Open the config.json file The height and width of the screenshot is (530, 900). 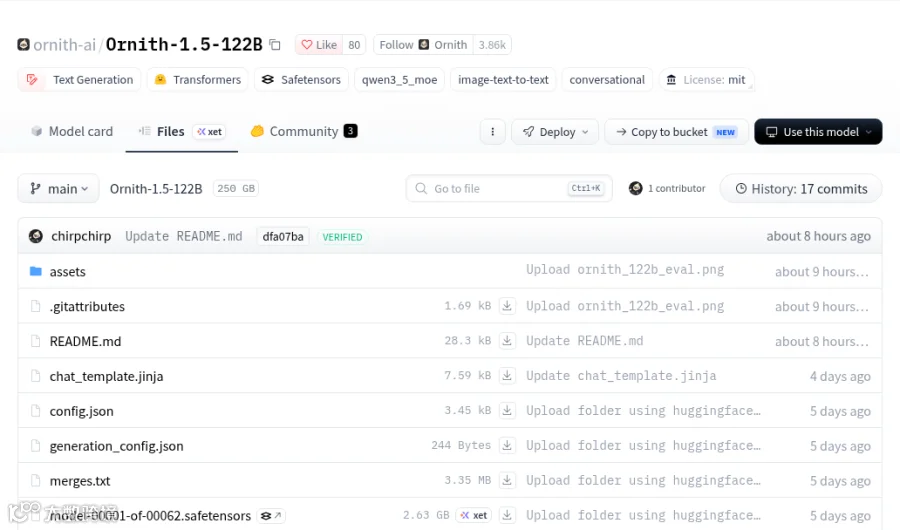click(82, 411)
